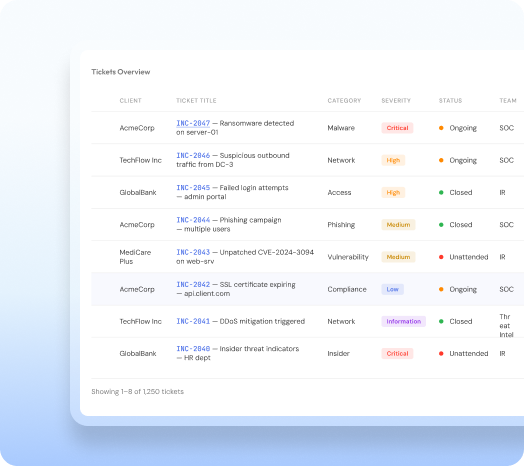Open ticket link INC-2841
Viewport: 524px width, 466px height.
[x=193, y=321]
